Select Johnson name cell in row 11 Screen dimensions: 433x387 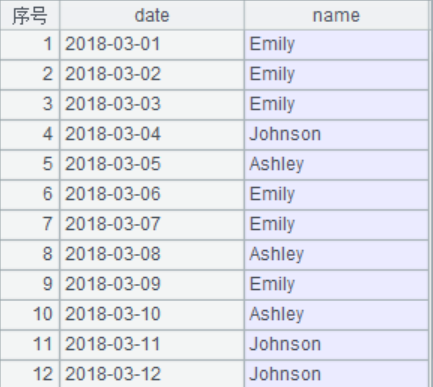336,345
